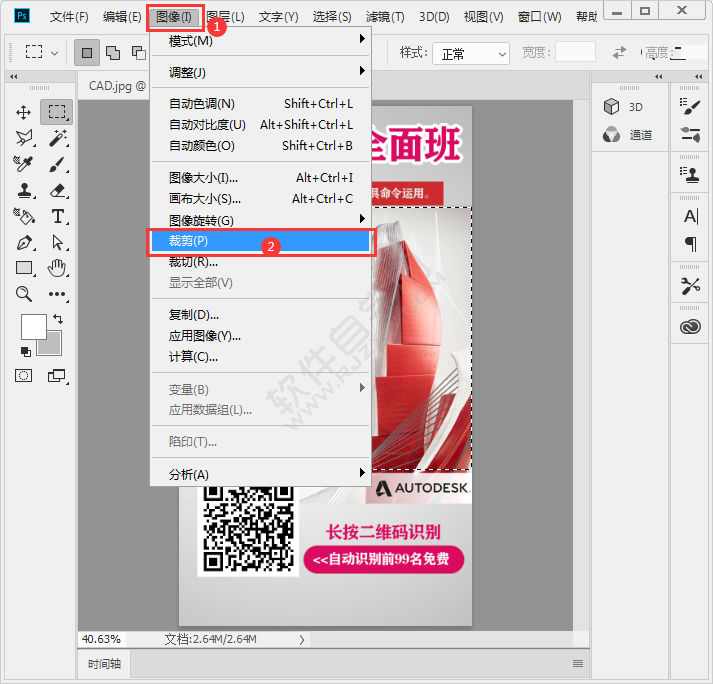Open the 文件(F) menu
The image size is (713, 684).
[x=69, y=17]
